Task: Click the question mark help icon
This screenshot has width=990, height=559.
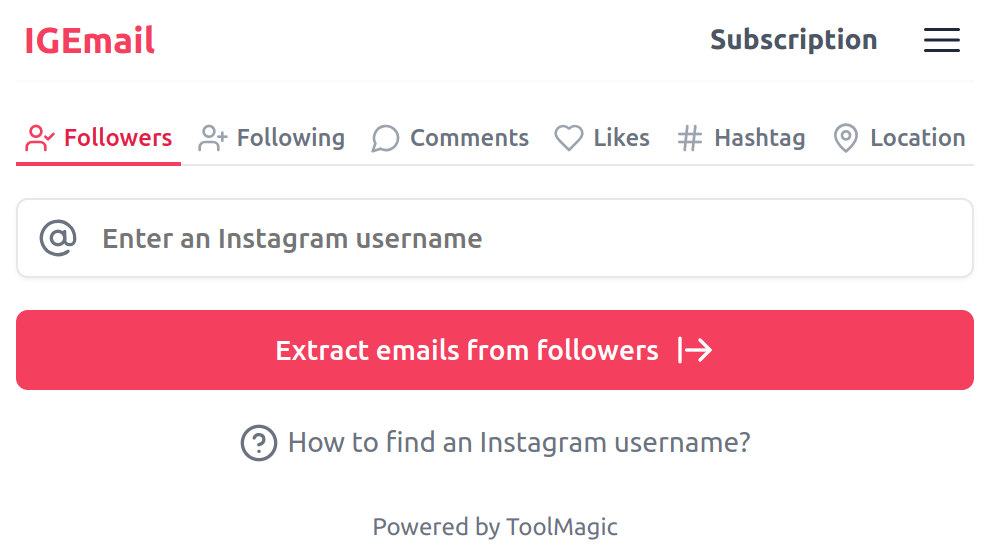Action: coord(259,442)
